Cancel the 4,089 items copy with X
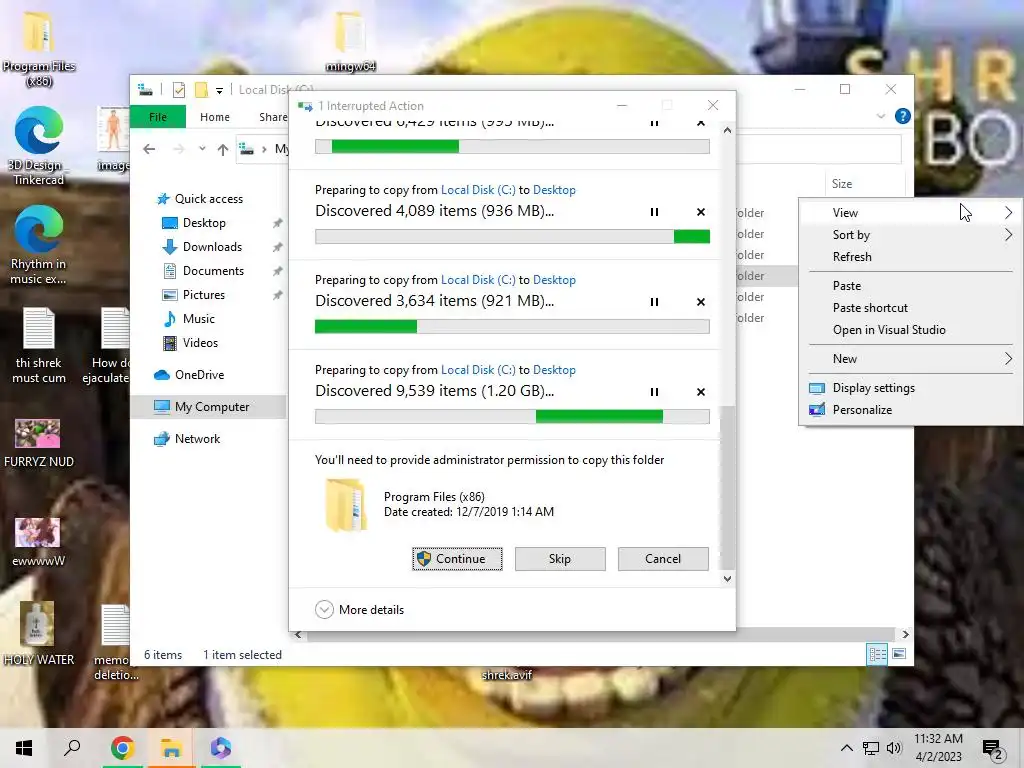1024x768 pixels. pyautogui.click(x=701, y=212)
